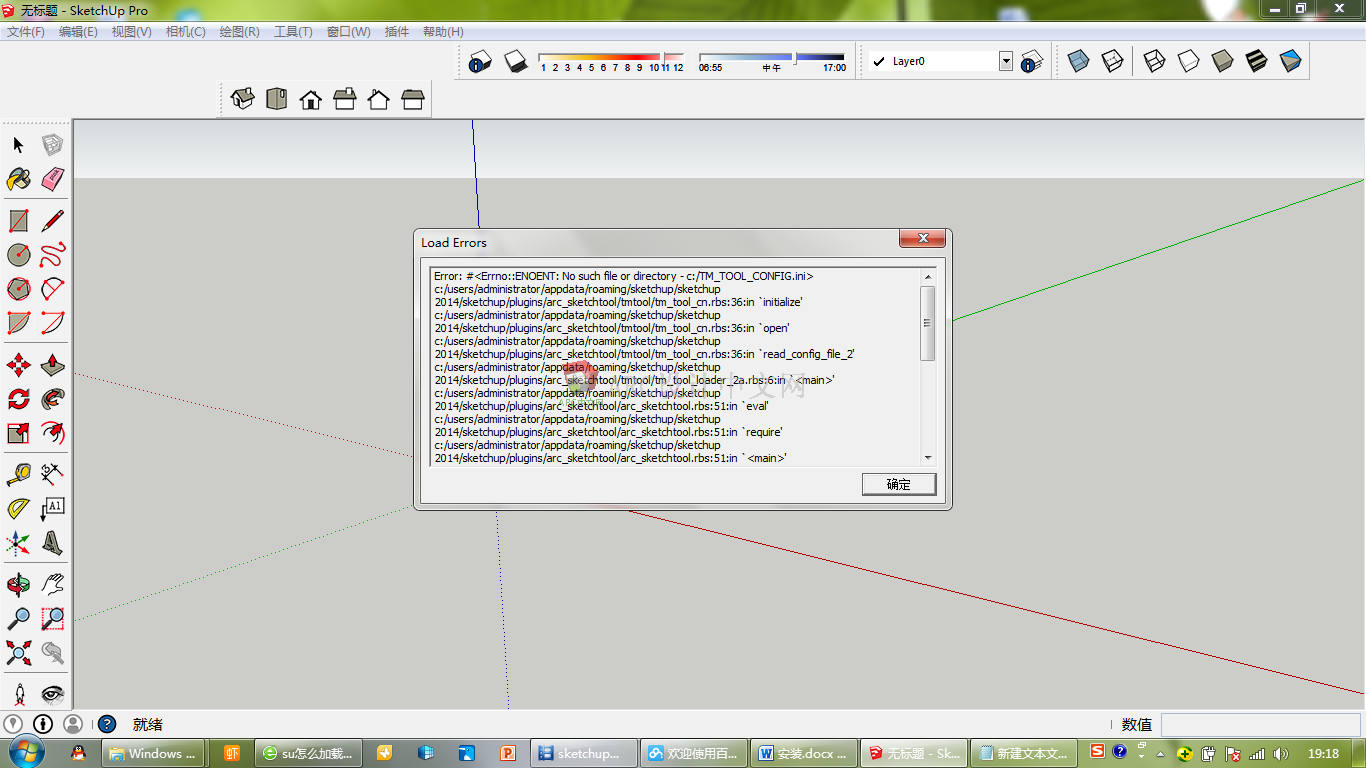Select the Move tool with red arrows
This screenshot has width=1366, height=768.
18,365
